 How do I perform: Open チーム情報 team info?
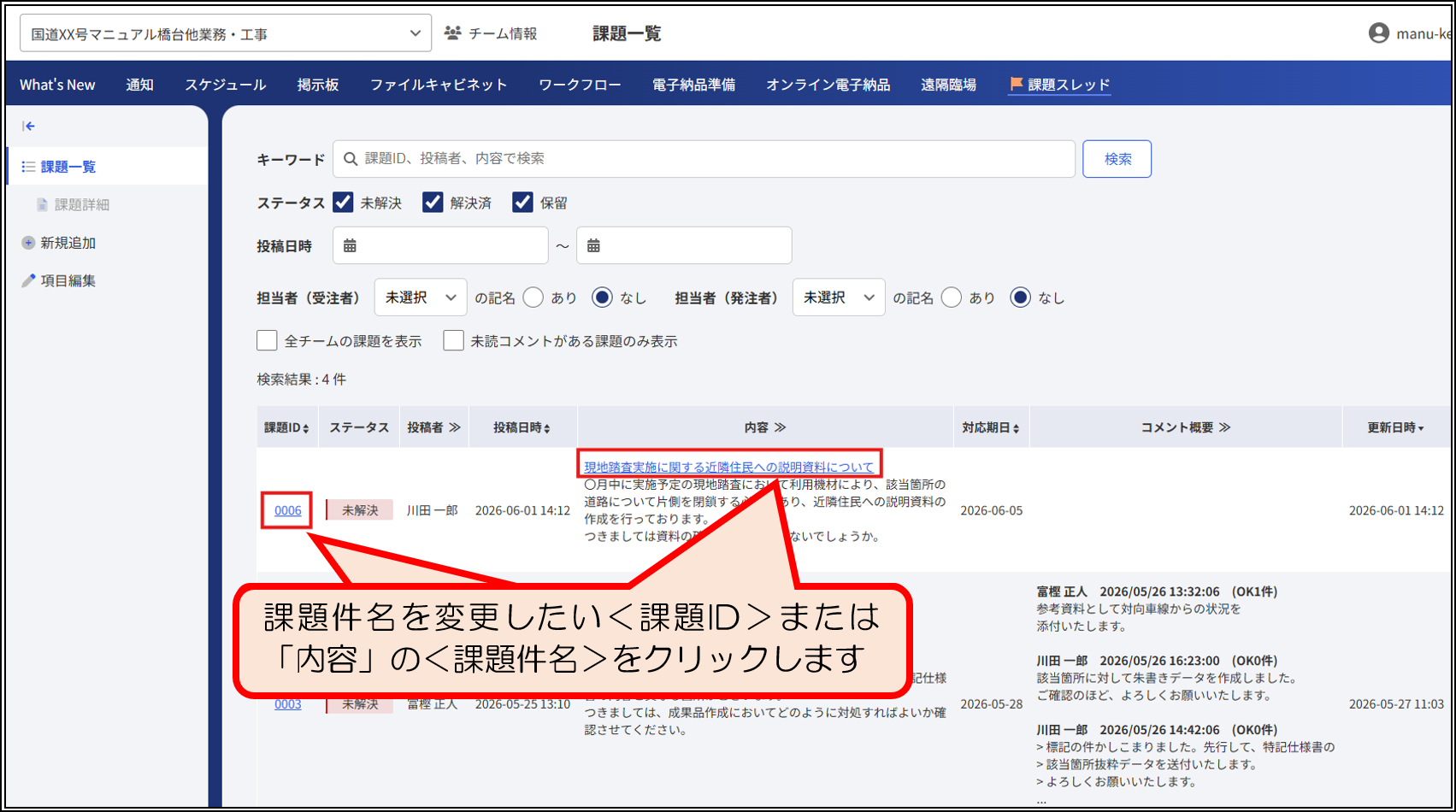pyautogui.click(x=491, y=33)
